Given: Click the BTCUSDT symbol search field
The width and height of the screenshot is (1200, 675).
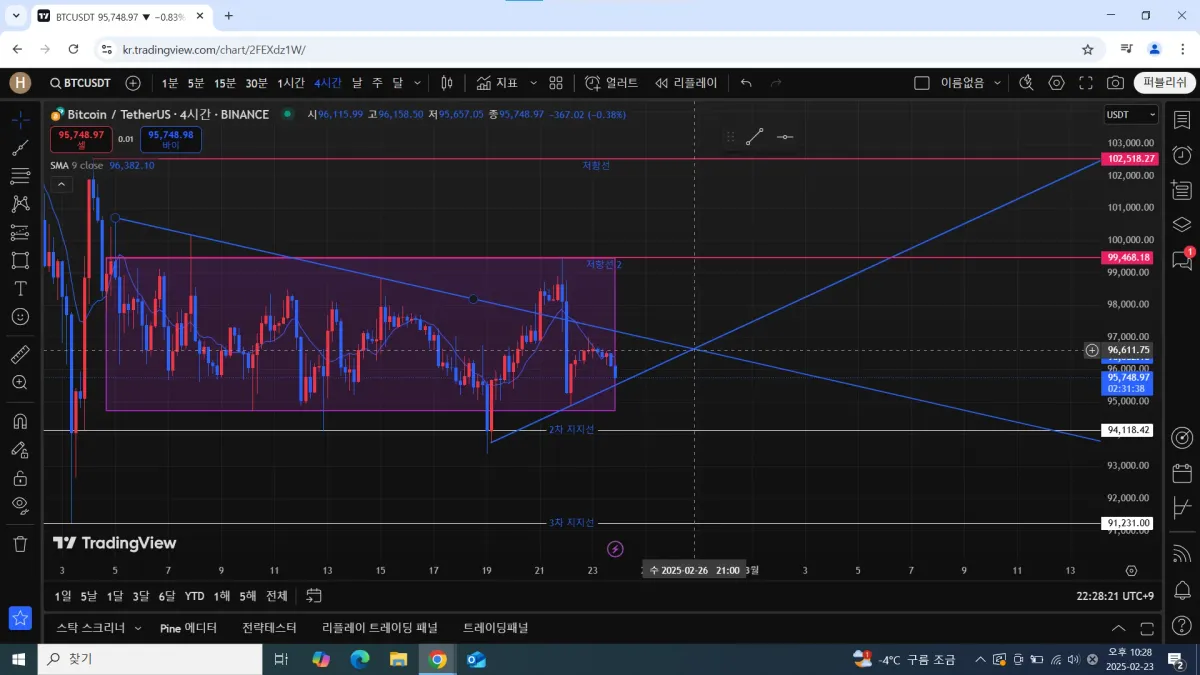Looking at the screenshot, I should (x=80, y=83).
